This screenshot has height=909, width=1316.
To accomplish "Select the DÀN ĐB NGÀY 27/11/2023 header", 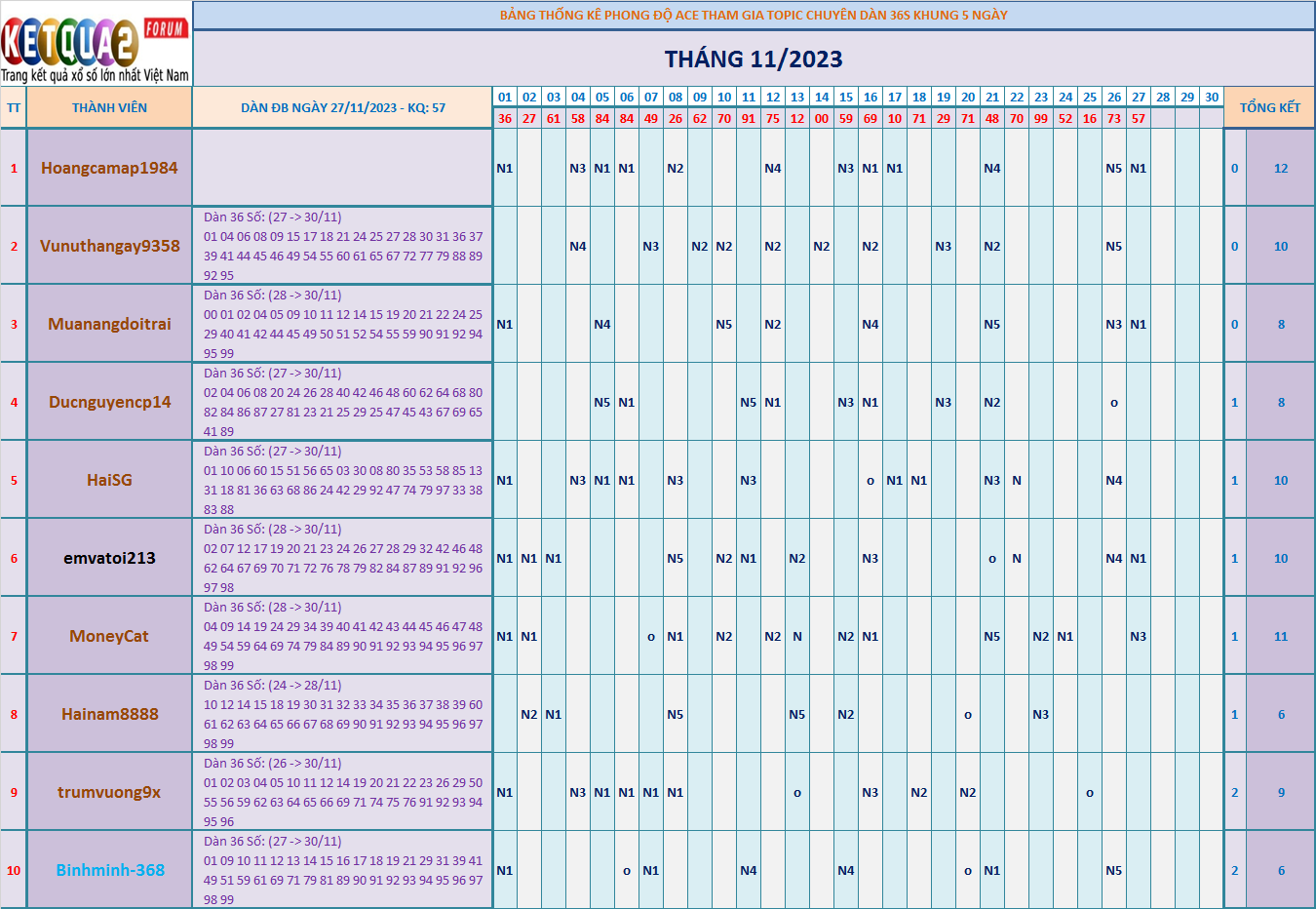I will [x=342, y=108].
